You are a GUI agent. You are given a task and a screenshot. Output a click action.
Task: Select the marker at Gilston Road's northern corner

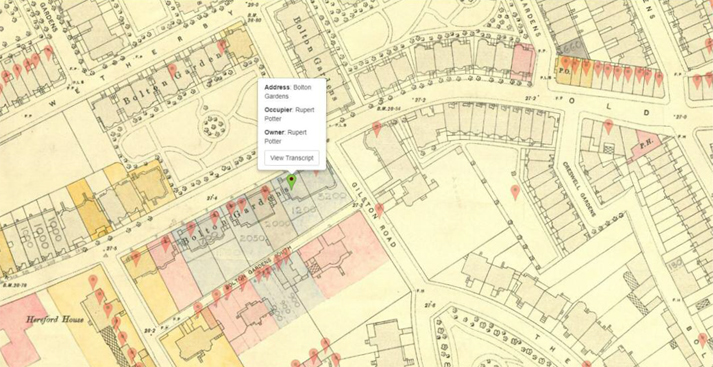pyautogui.click(x=377, y=129)
